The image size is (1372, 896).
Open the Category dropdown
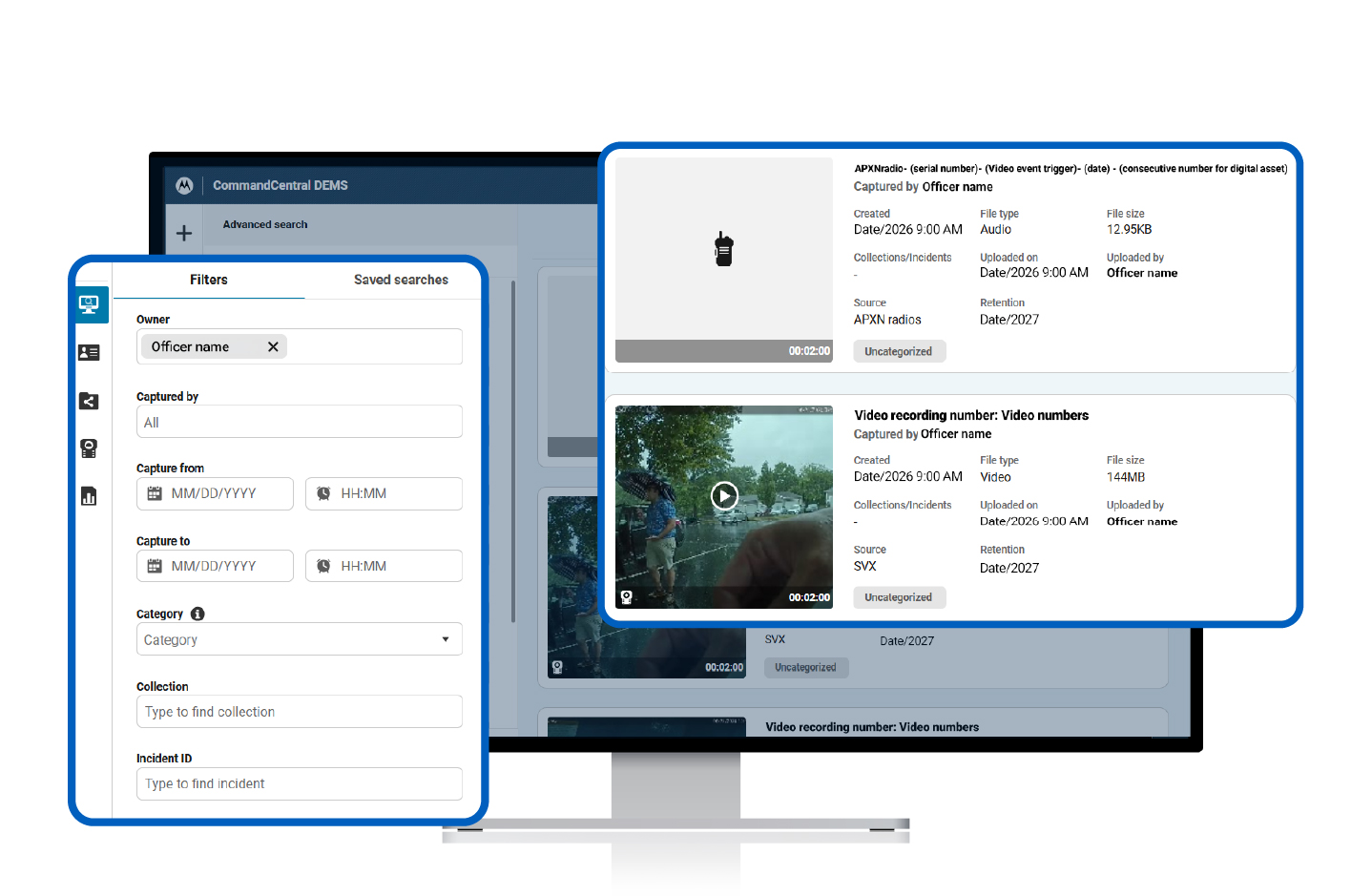300,639
